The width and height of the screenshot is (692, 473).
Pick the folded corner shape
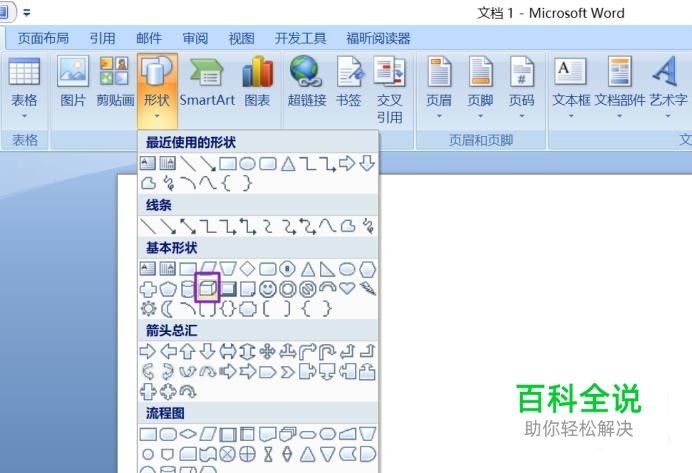(x=247, y=289)
